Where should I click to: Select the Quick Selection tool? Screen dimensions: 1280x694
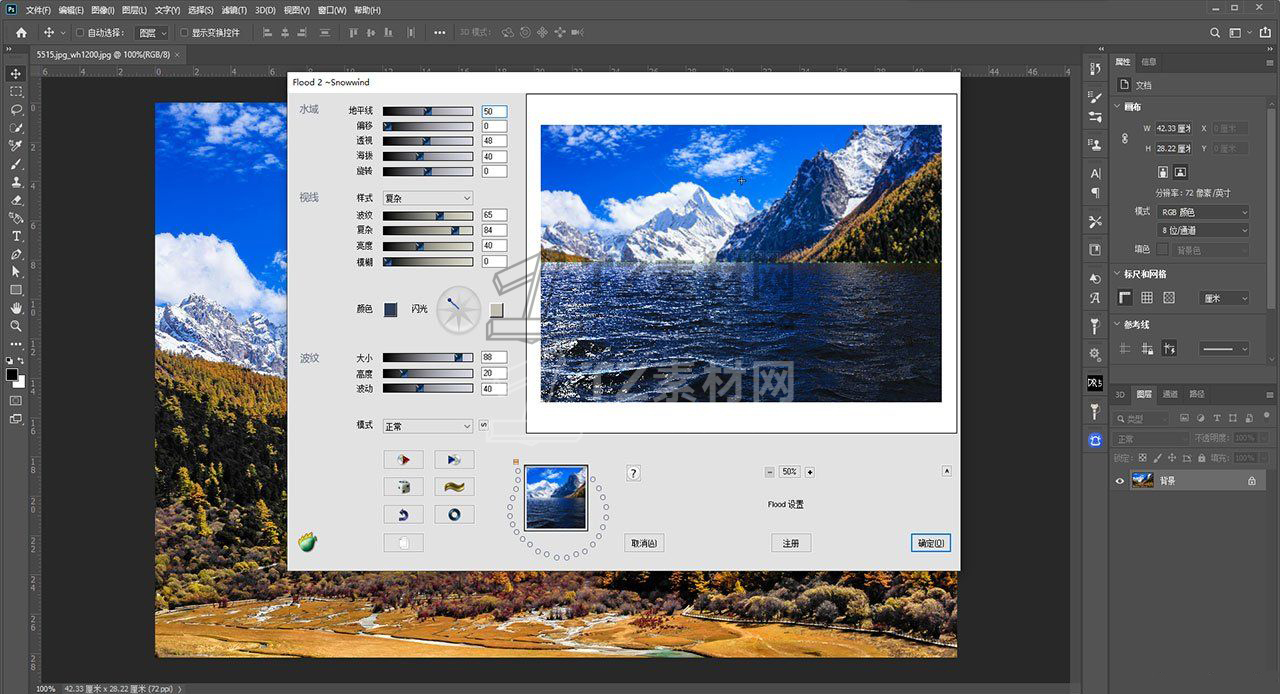(x=16, y=127)
